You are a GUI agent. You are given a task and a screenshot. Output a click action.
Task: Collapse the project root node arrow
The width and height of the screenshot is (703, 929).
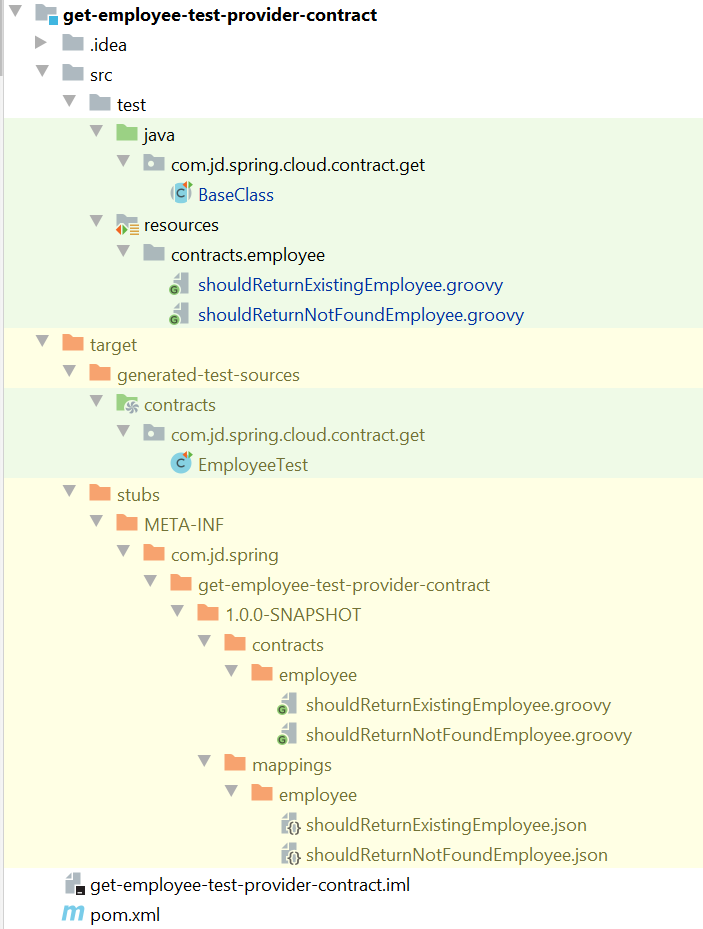pyautogui.click(x=16, y=11)
